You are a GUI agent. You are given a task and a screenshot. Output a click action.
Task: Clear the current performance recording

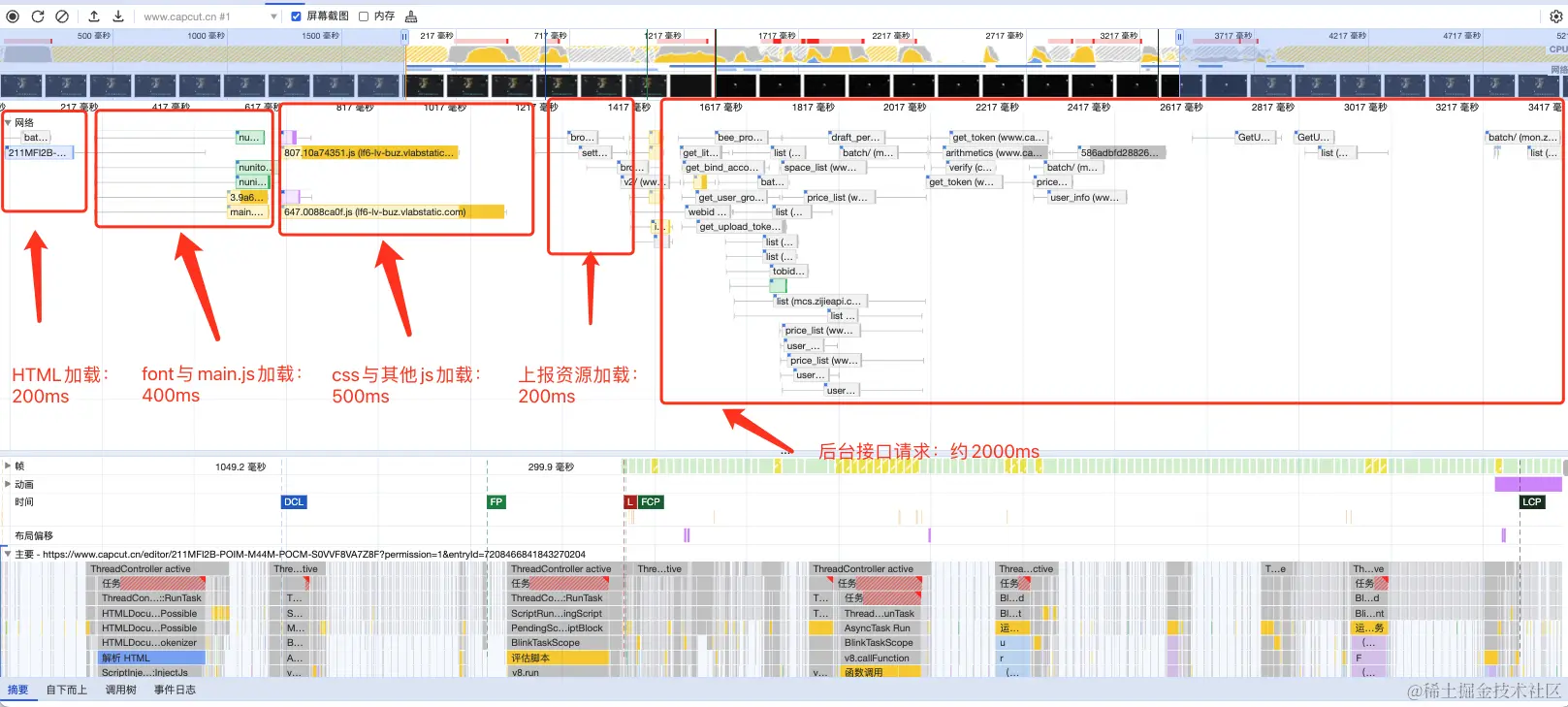(x=62, y=16)
